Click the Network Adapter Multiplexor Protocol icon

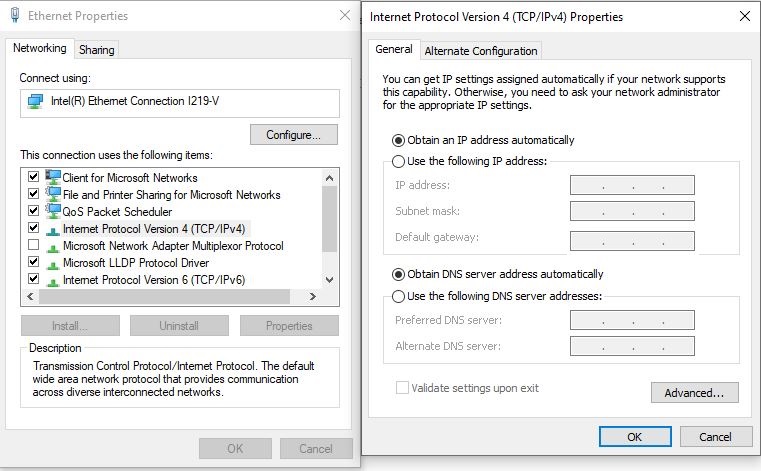(x=52, y=248)
